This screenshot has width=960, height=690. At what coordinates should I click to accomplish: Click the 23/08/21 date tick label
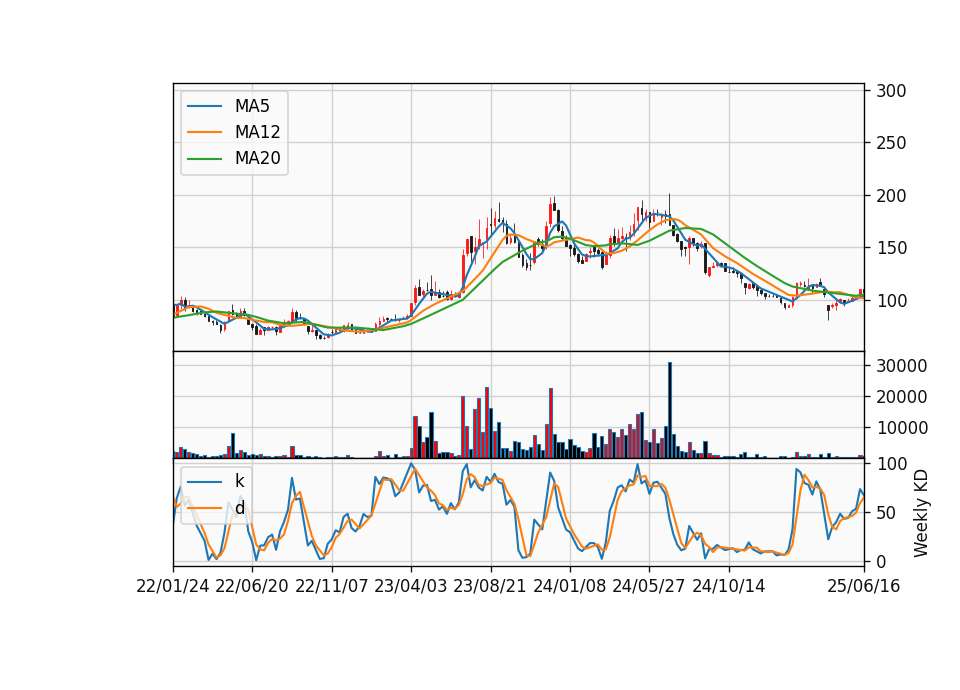[x=490, y=586]
